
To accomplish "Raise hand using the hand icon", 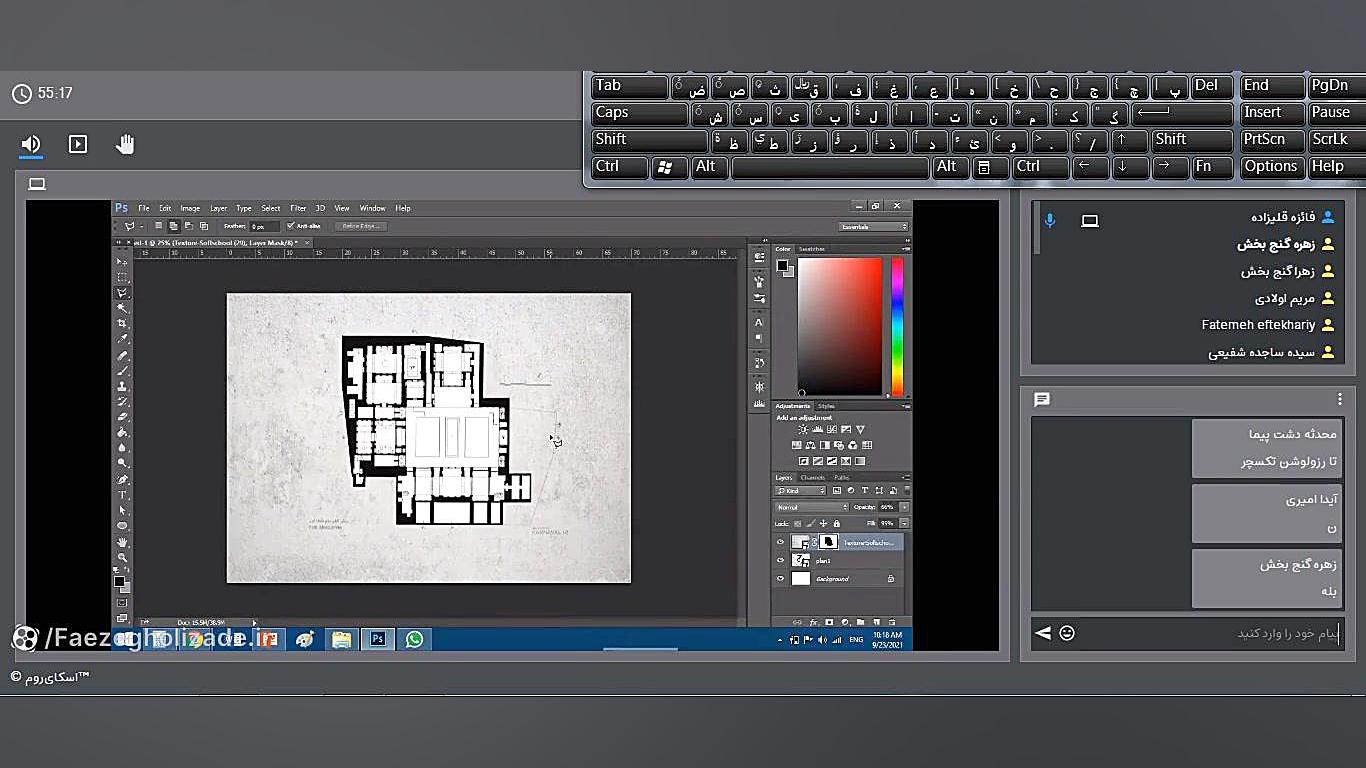I will 125,144.
